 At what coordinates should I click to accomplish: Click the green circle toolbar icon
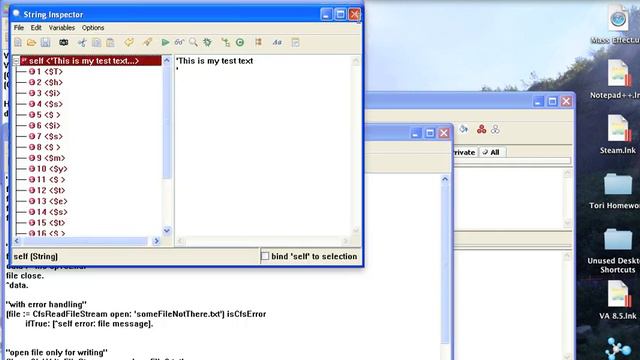(x=240, y=42)
